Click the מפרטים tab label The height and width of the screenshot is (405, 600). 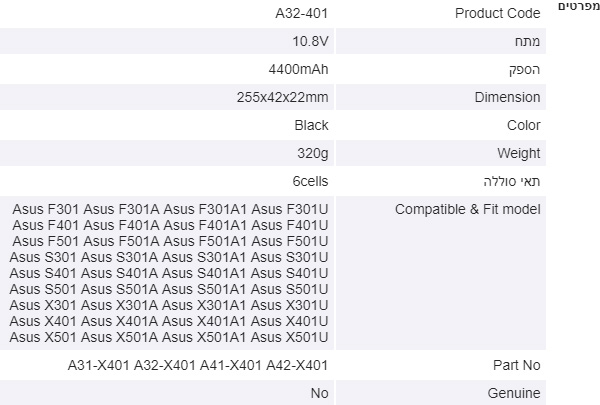579,7
